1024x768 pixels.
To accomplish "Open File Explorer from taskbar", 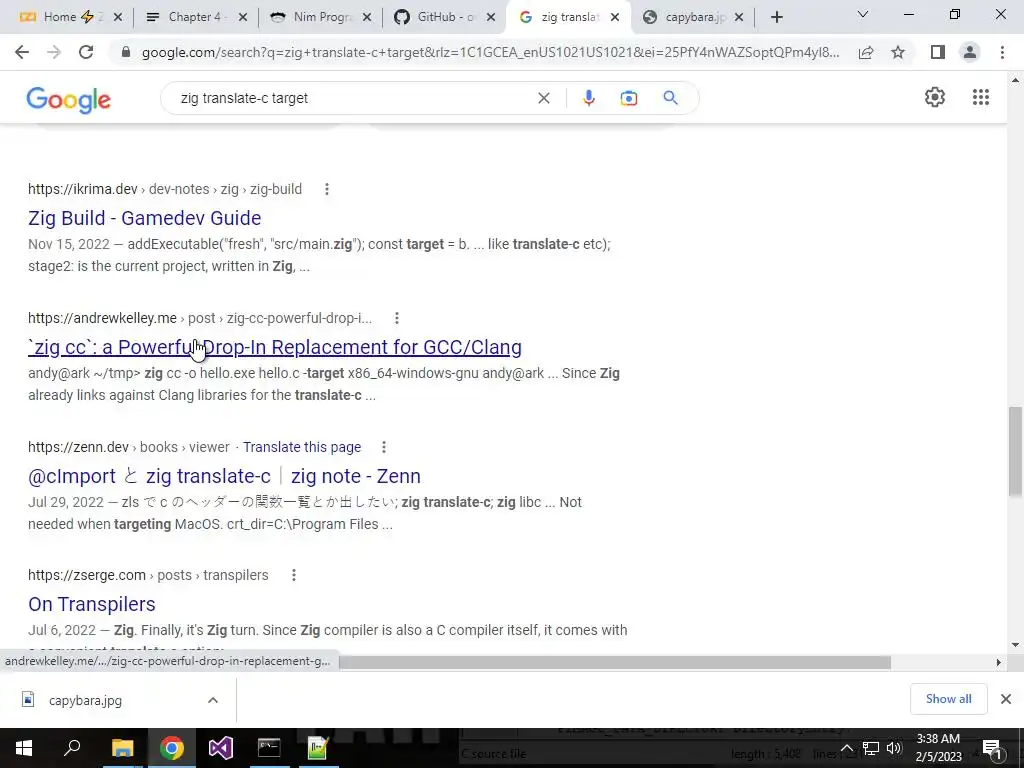I will click(122, 748).
